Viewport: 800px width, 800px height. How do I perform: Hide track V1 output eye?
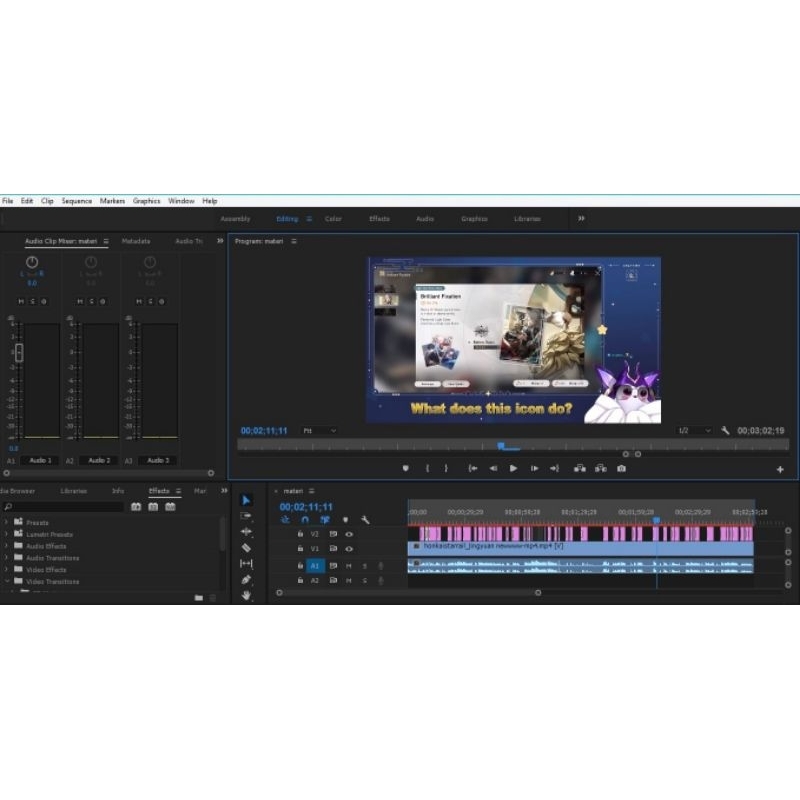click(x=349, y=549)
